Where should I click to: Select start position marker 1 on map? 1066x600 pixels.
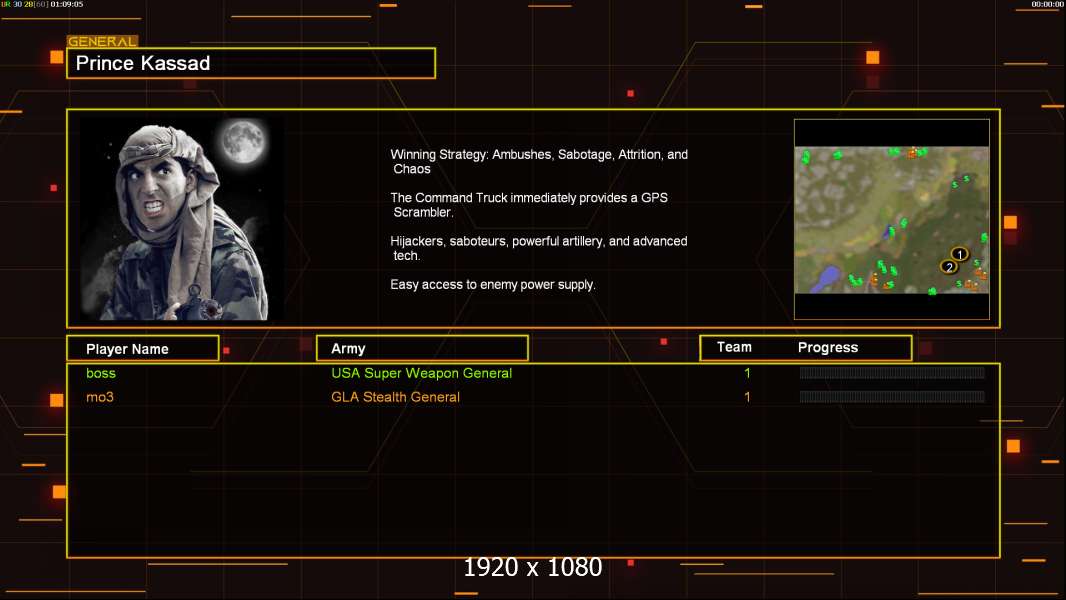coord(959,254)
